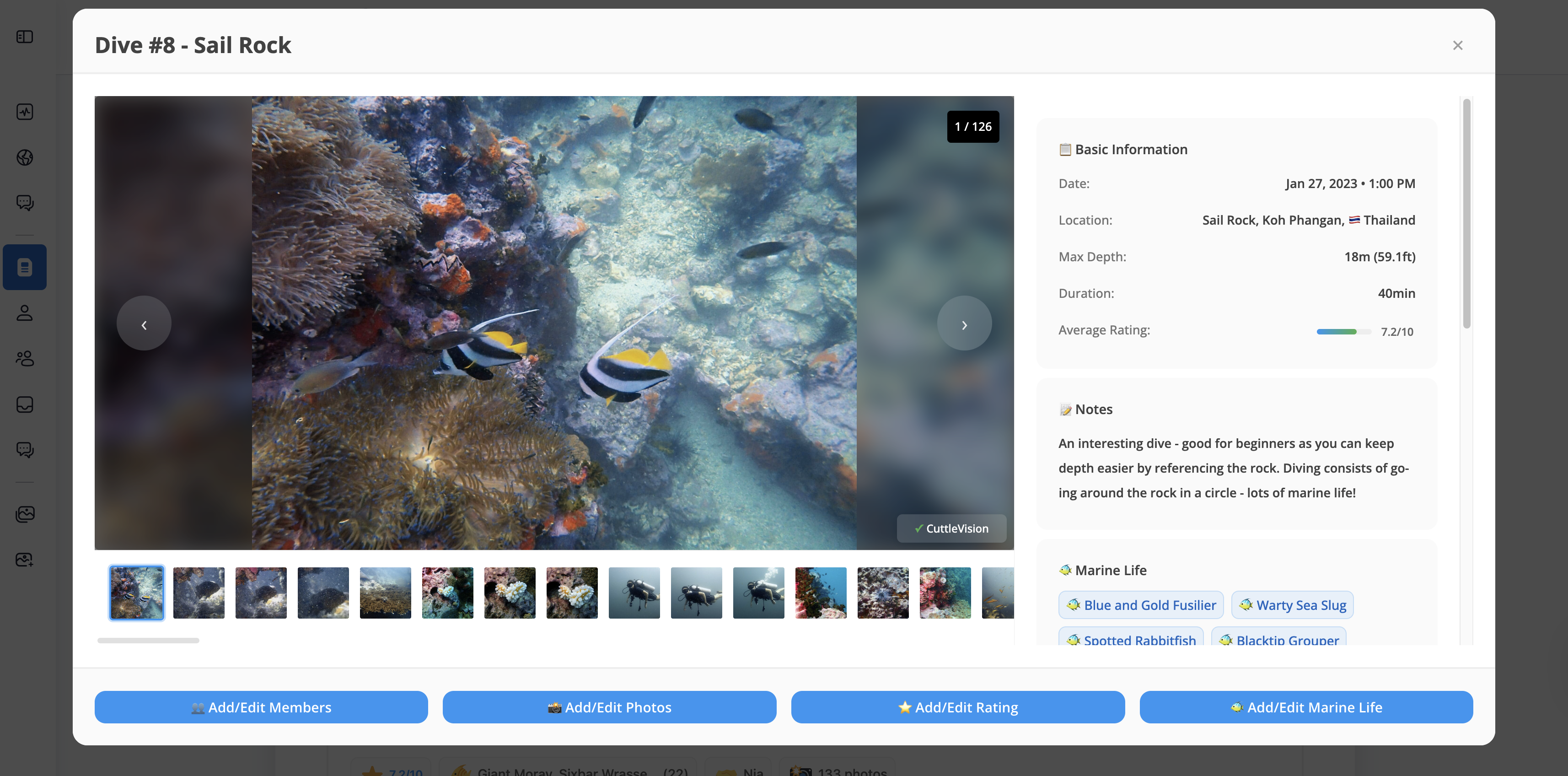Go back using the left carousel arrow
Screen dimensions: 1568x776
144,323
